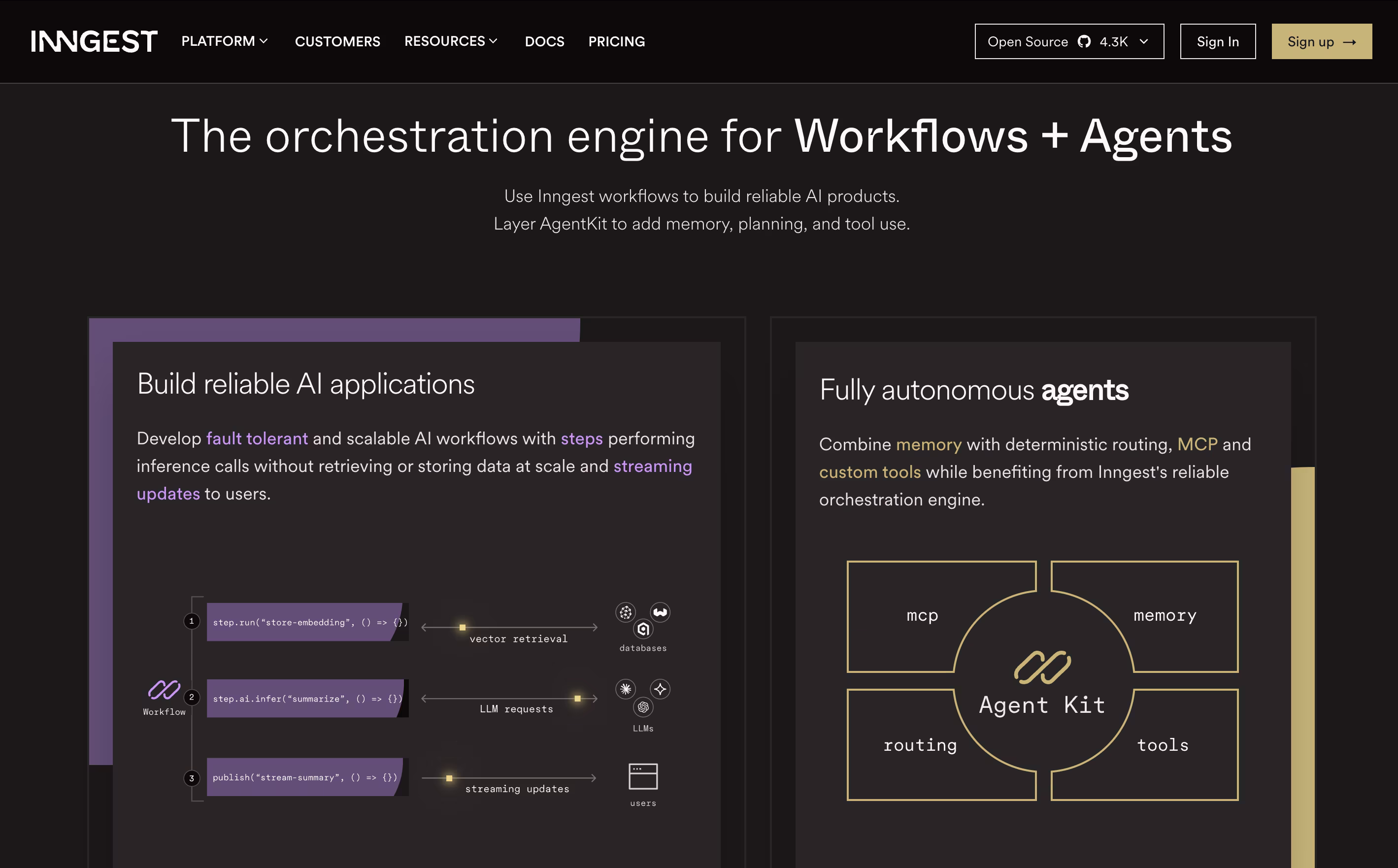Screen dimensions: 1398x868
Task: Click the yellow marker on LLM requests line
Action: [x=577, y=699]
